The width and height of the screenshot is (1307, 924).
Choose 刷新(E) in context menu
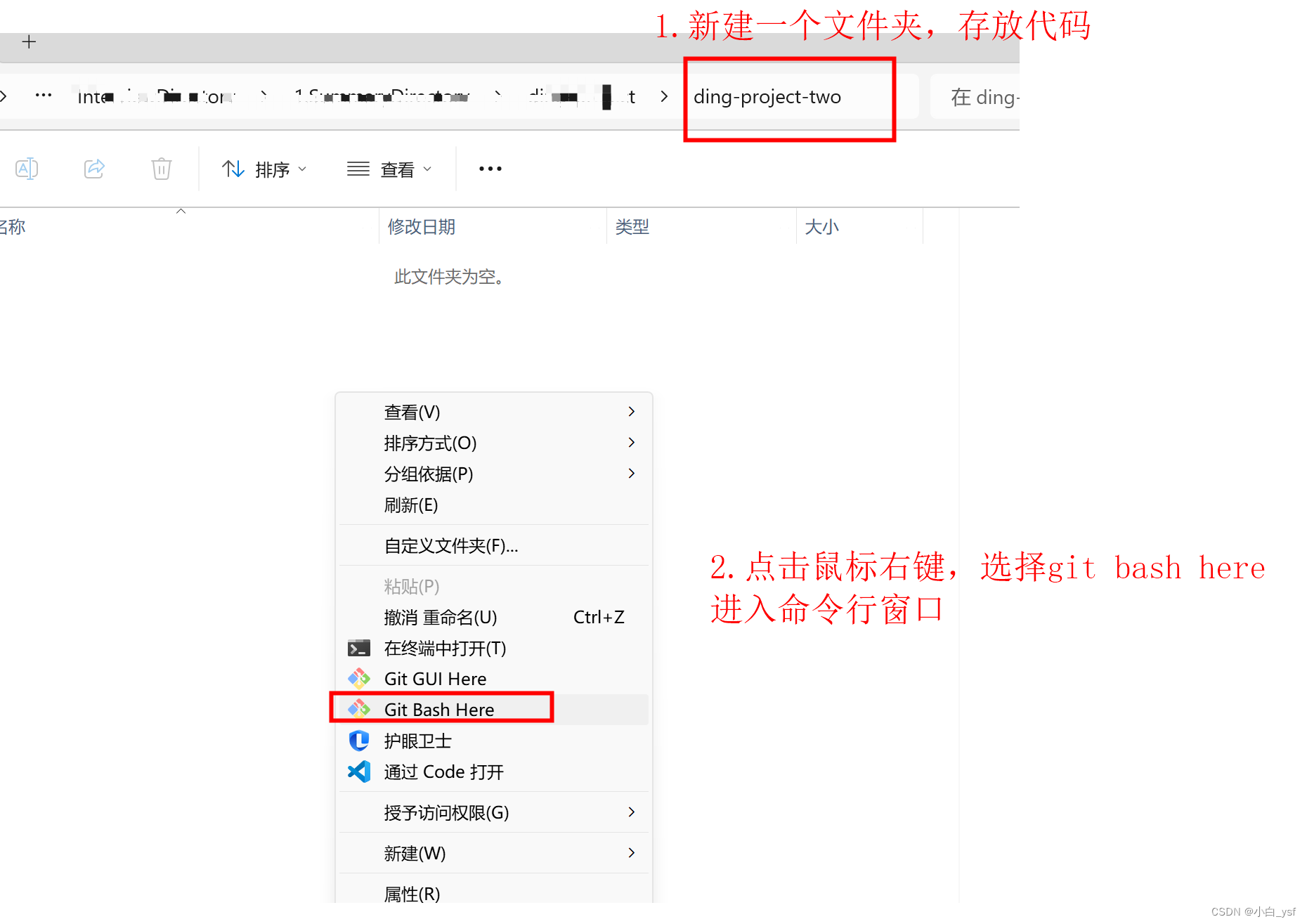pos(493,505)
